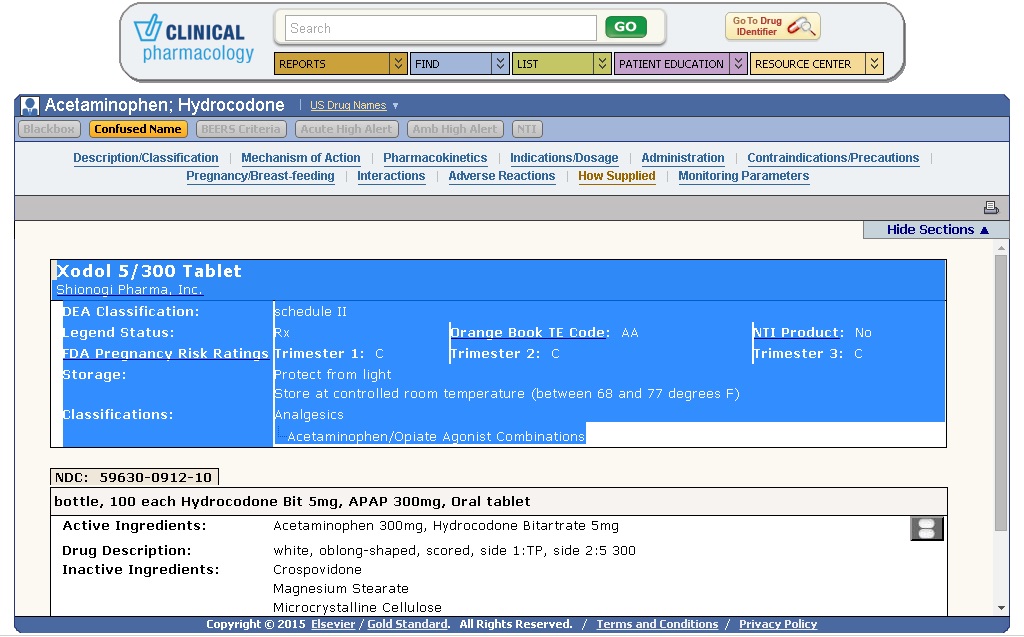The width and height of the screenshot is (1024, 637).
Task: Click the bottle, 100 each Hydrocodone description
Action: click(x=292, y=502)
